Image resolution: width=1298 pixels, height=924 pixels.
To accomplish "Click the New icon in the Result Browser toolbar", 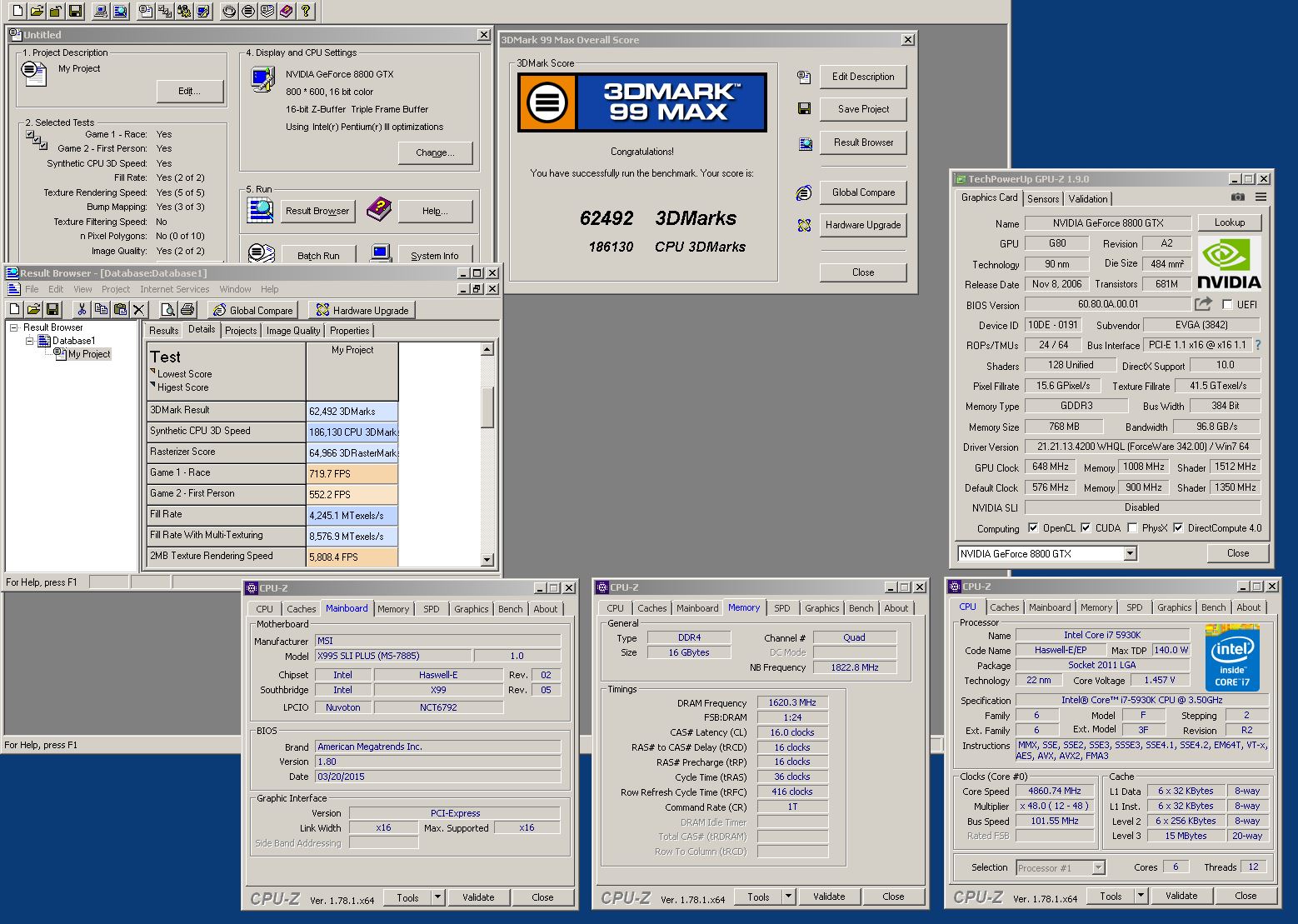I will click(x=14, y=309).
